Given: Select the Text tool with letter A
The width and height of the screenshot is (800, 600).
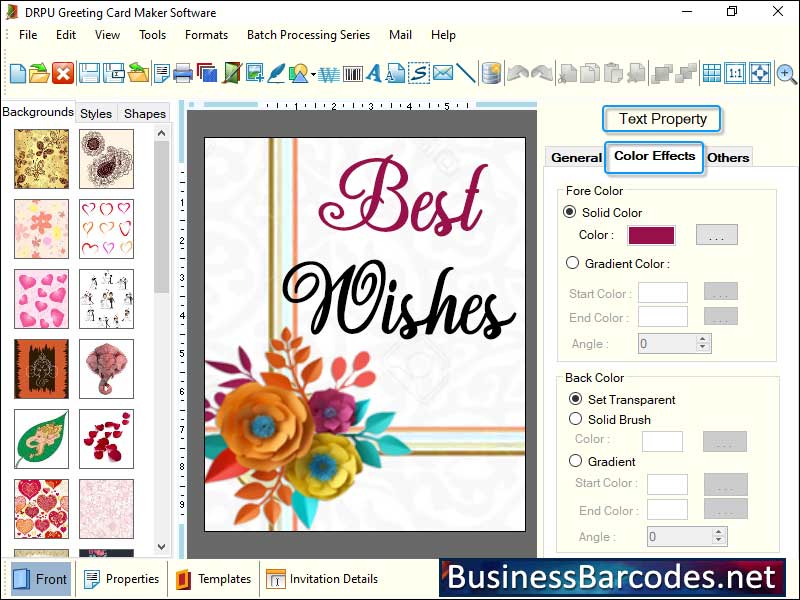Looking at the screenshot, I should coord(375,73).
